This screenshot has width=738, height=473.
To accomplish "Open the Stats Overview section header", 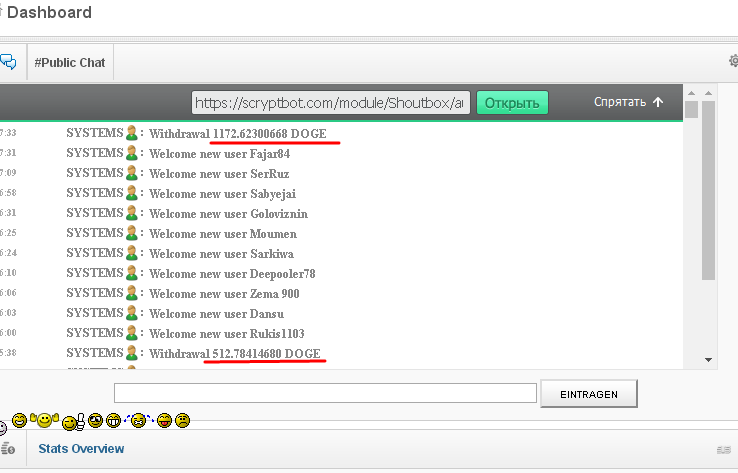I will [x=81, y=449].
